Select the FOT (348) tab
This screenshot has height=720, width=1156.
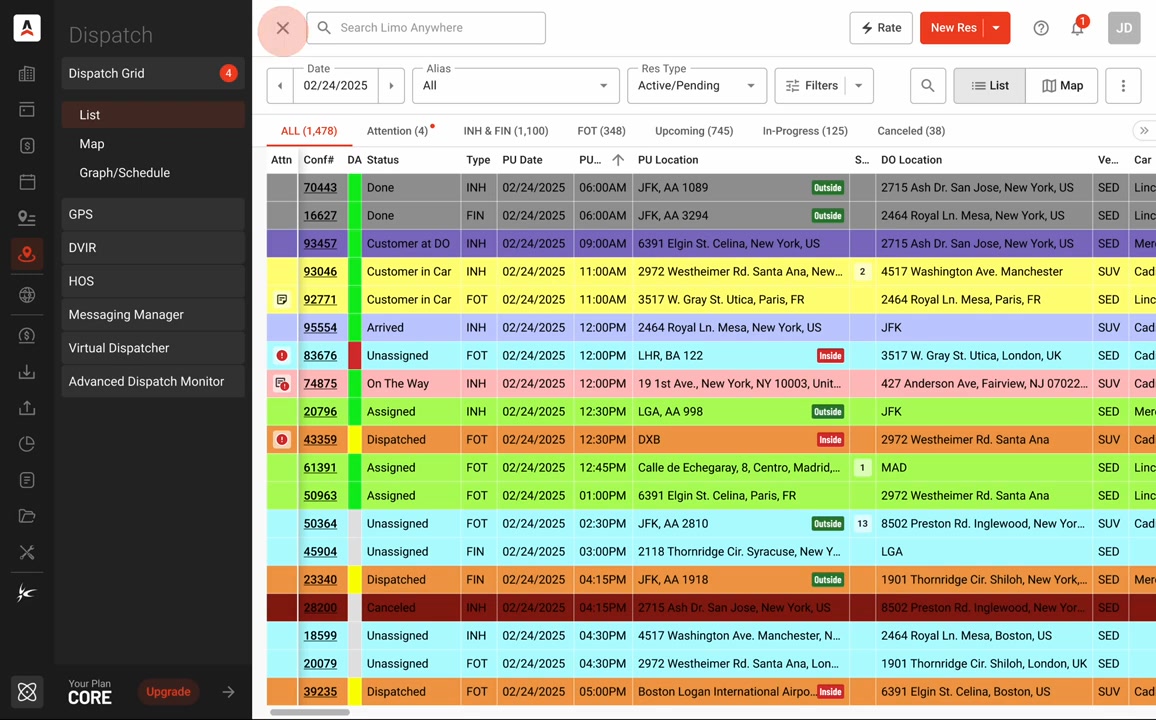click(602, 131)
